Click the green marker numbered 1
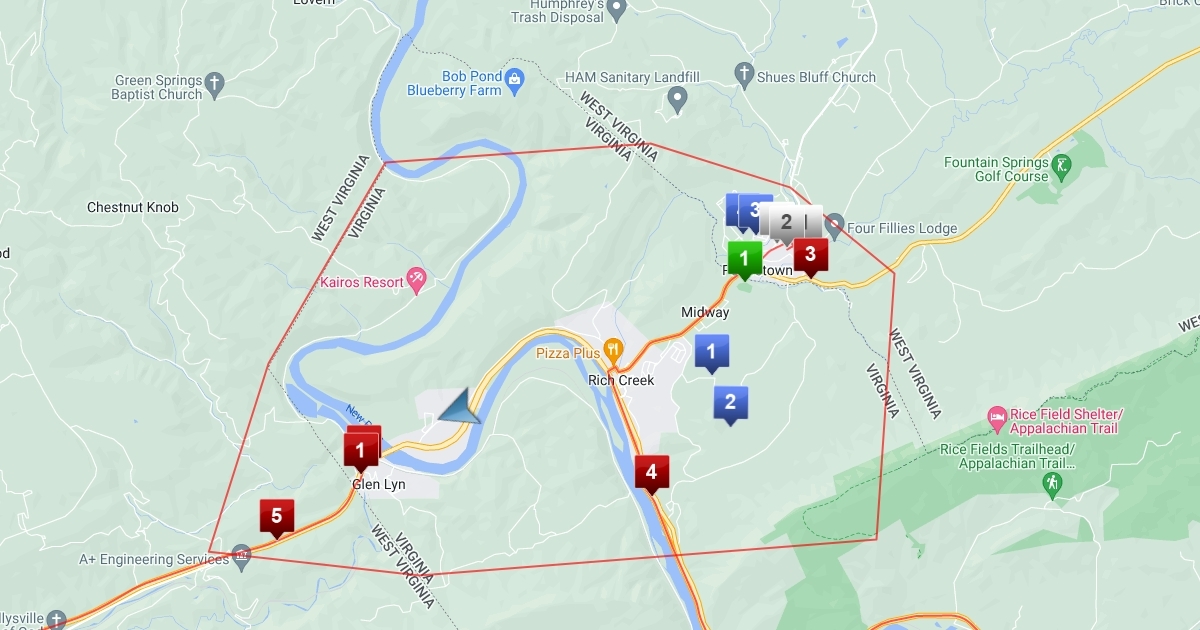Screen dimensions: 1200x630 click(743, 259)
